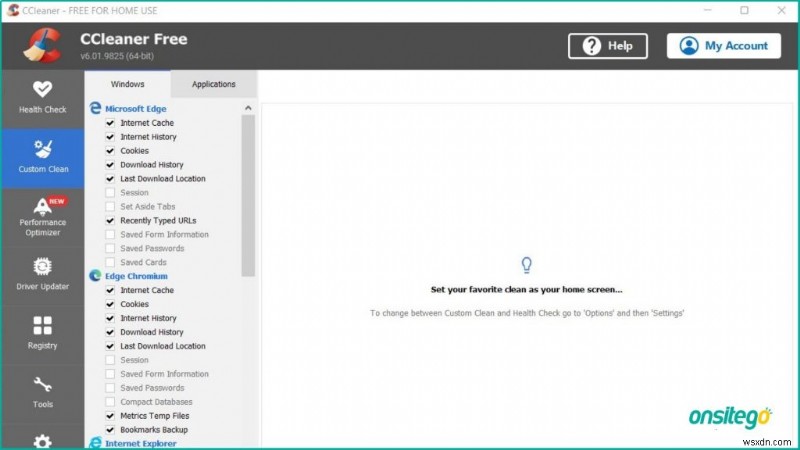Enable Compact Databases option
The width and height of the screenshot is (800, 450).
[x=110, y=402]
